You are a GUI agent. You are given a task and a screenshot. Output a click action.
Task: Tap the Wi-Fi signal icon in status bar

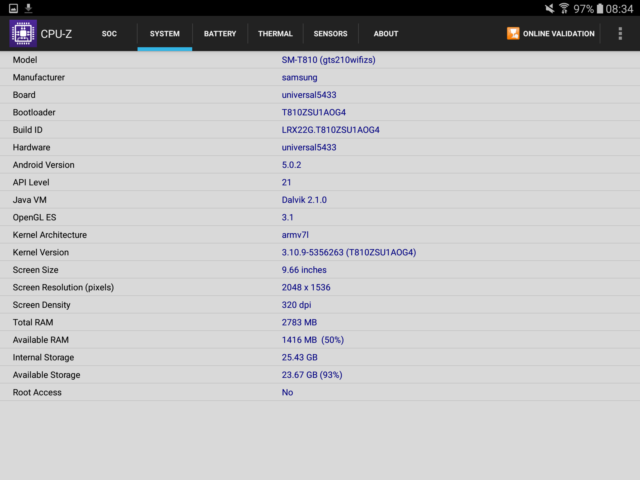(x=564, y=8)
